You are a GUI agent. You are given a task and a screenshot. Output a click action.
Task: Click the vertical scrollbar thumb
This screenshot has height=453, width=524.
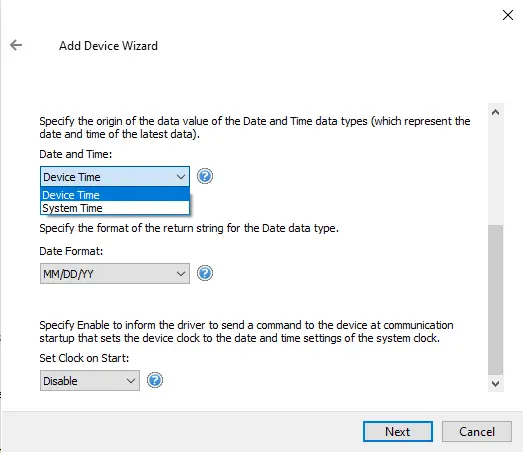tap(495, 300)
